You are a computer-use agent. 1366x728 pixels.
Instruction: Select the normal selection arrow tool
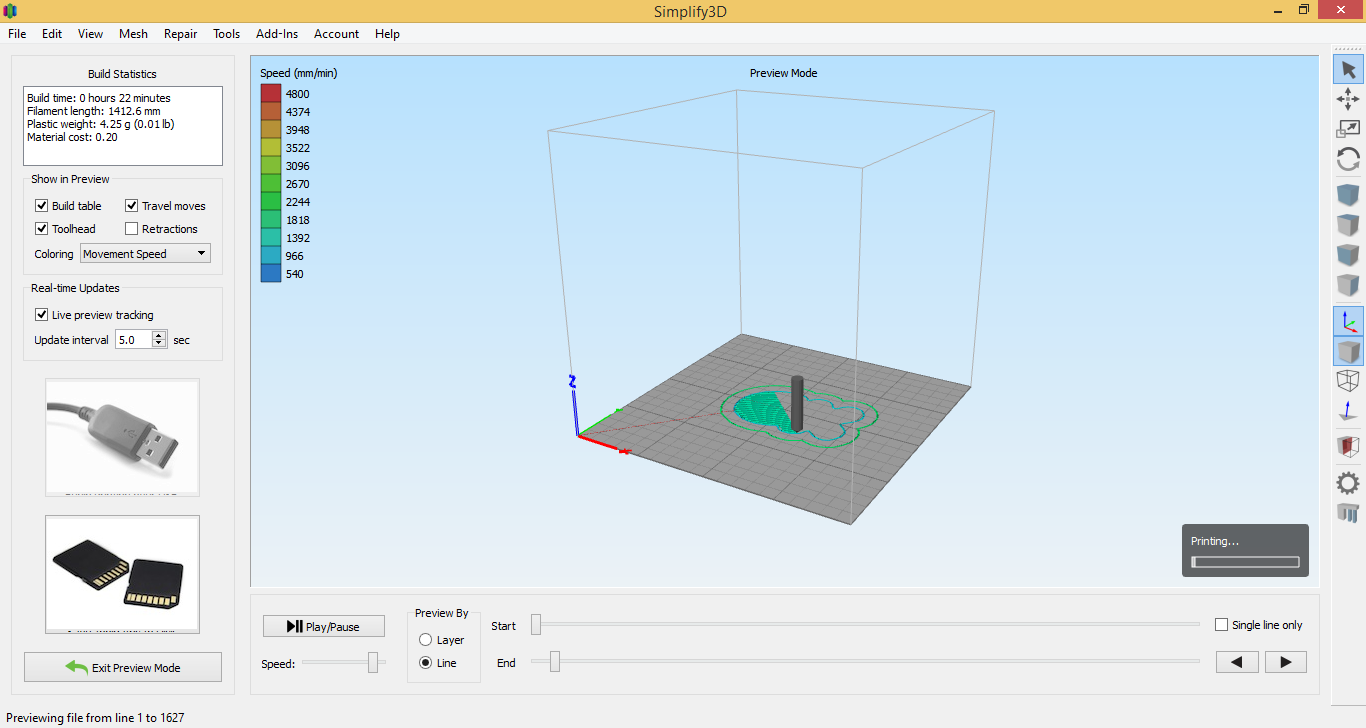1348,69
